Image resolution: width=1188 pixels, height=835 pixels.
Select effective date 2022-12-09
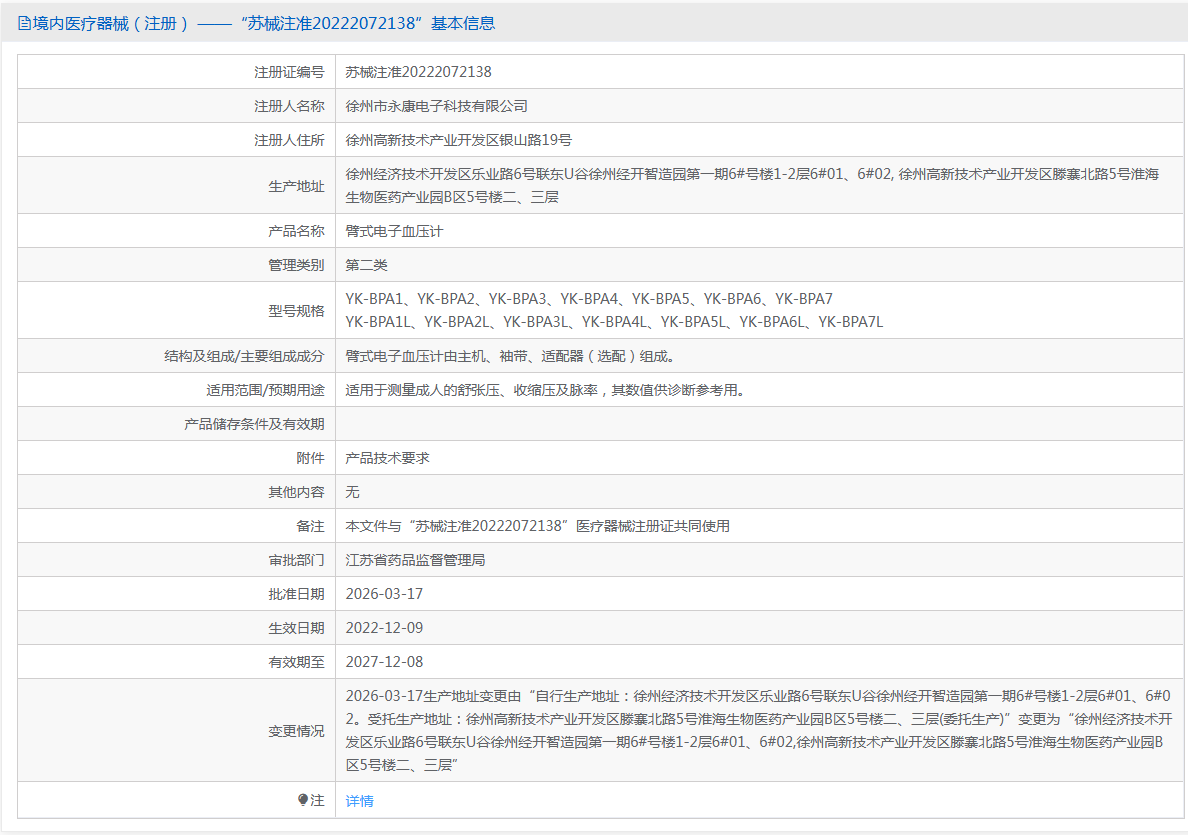click(384, 628)
